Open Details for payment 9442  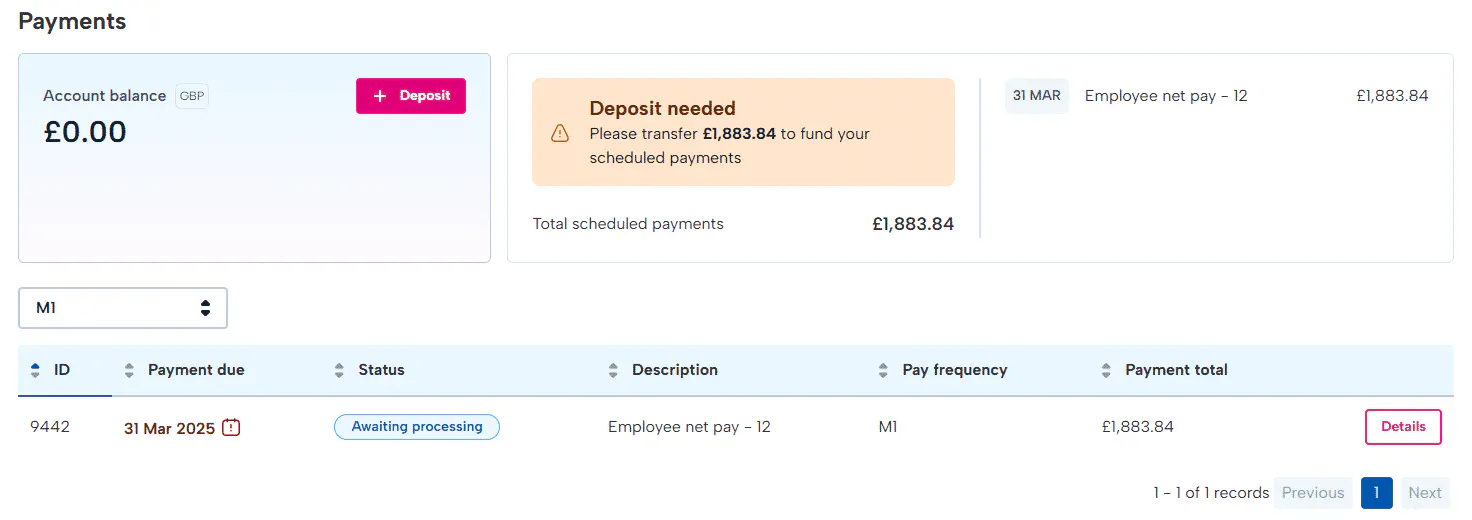pos(1403,427)
